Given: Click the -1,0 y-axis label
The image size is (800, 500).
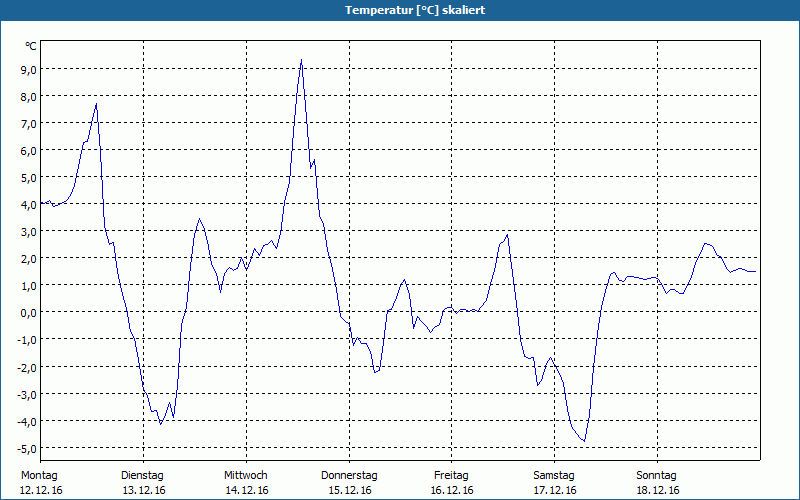Looking at the screenshot, I should click(x=27, y=340).
